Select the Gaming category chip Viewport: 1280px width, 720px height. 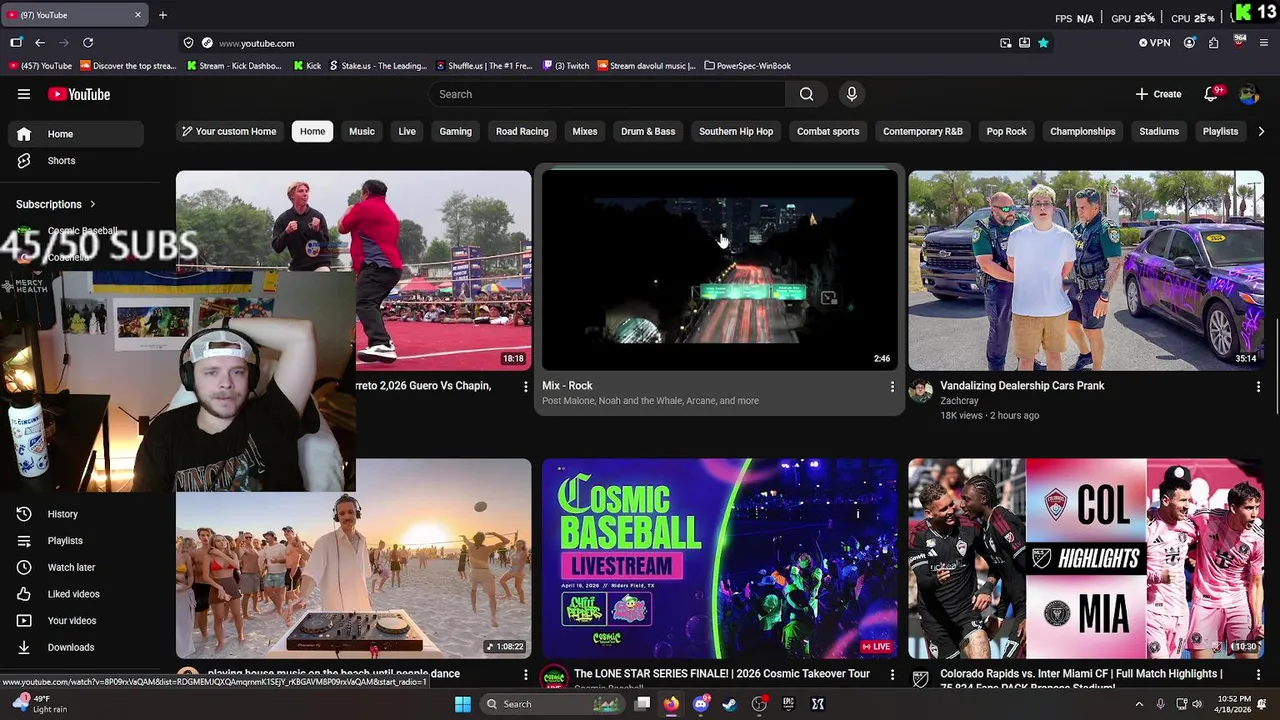point(456,131)
